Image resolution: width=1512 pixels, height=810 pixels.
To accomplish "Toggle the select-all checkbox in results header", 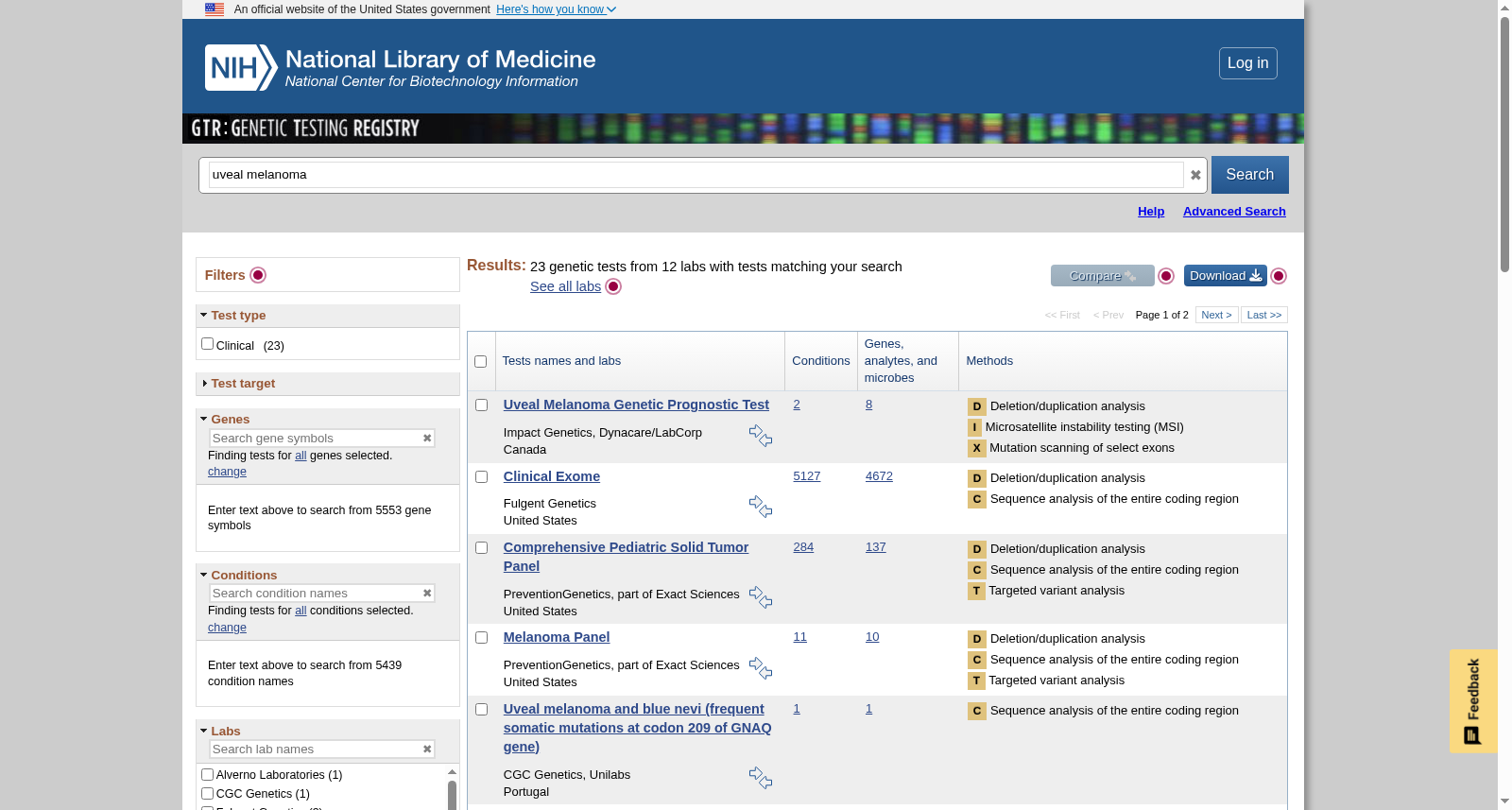I will 480,361.
